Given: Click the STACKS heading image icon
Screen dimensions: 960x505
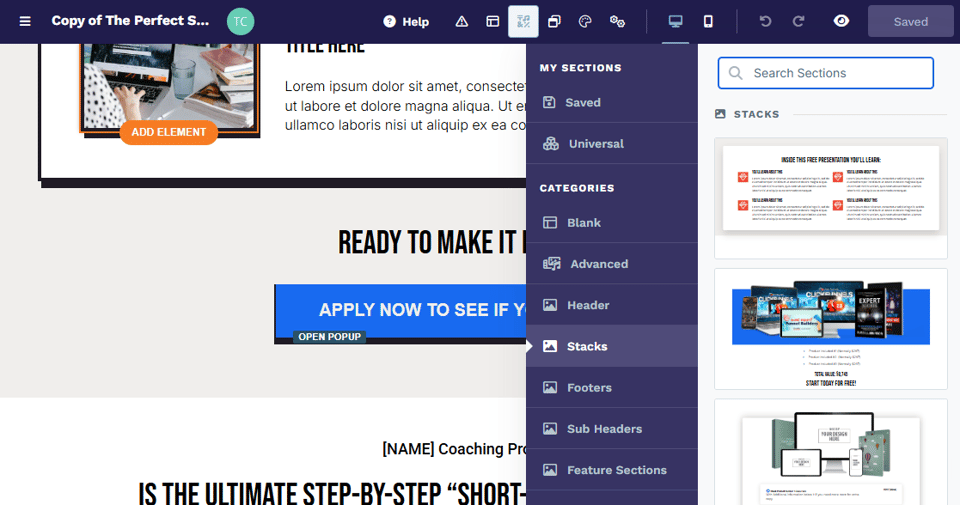Looking at the screenshot, I should tap(721, 114).
